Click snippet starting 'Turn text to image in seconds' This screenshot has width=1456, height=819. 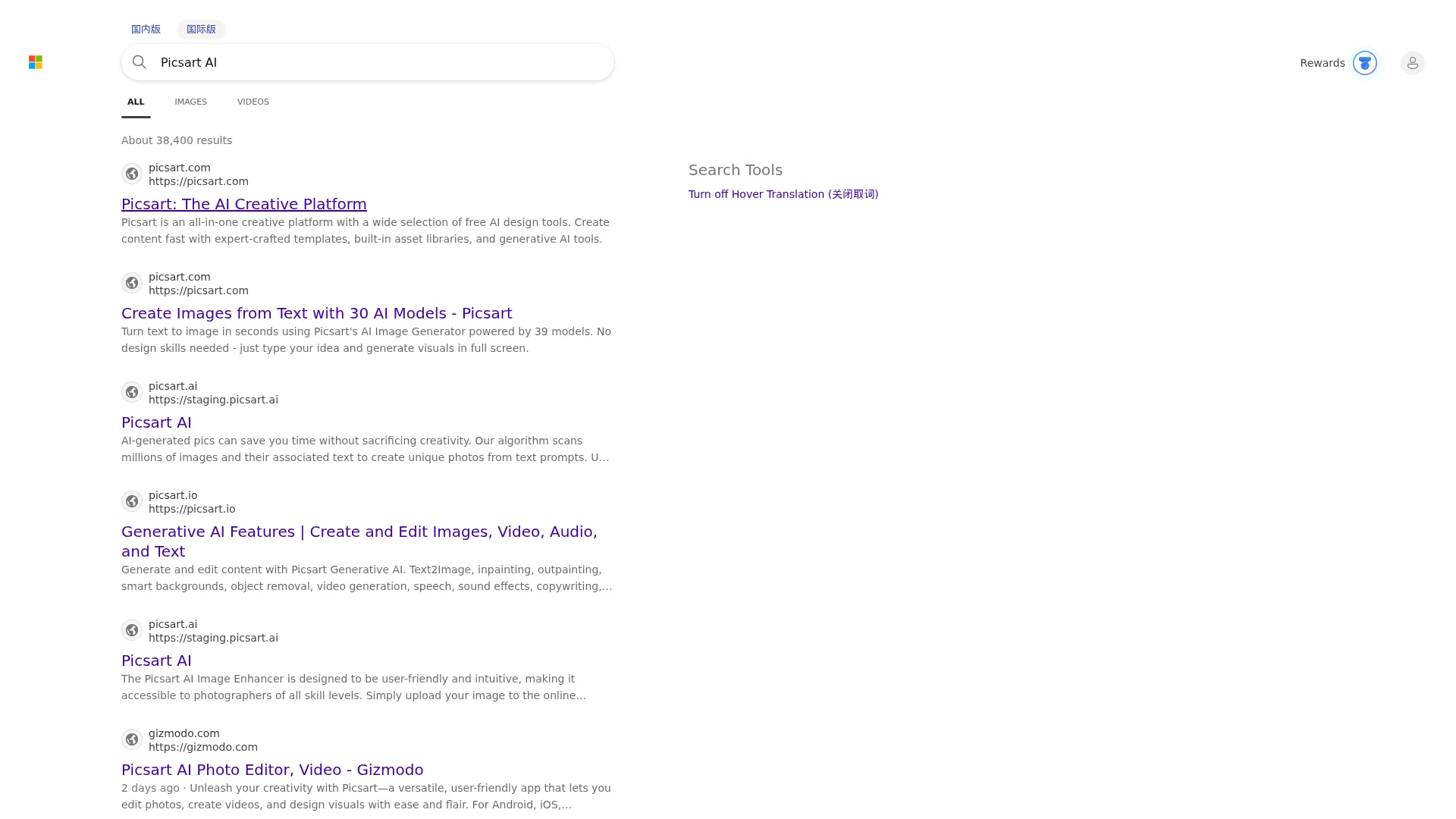[x=366, y=340]
